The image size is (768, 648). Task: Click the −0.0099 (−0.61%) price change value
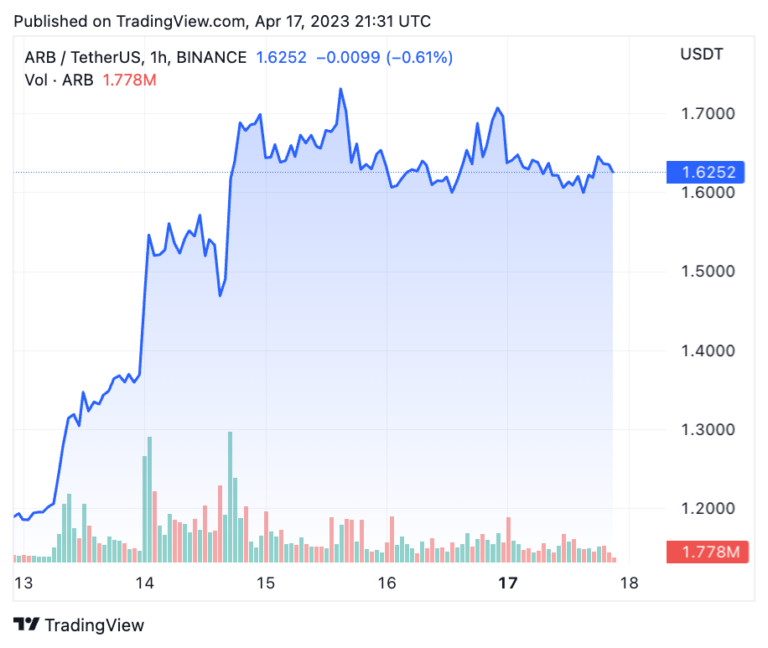[x=385, y=57]
